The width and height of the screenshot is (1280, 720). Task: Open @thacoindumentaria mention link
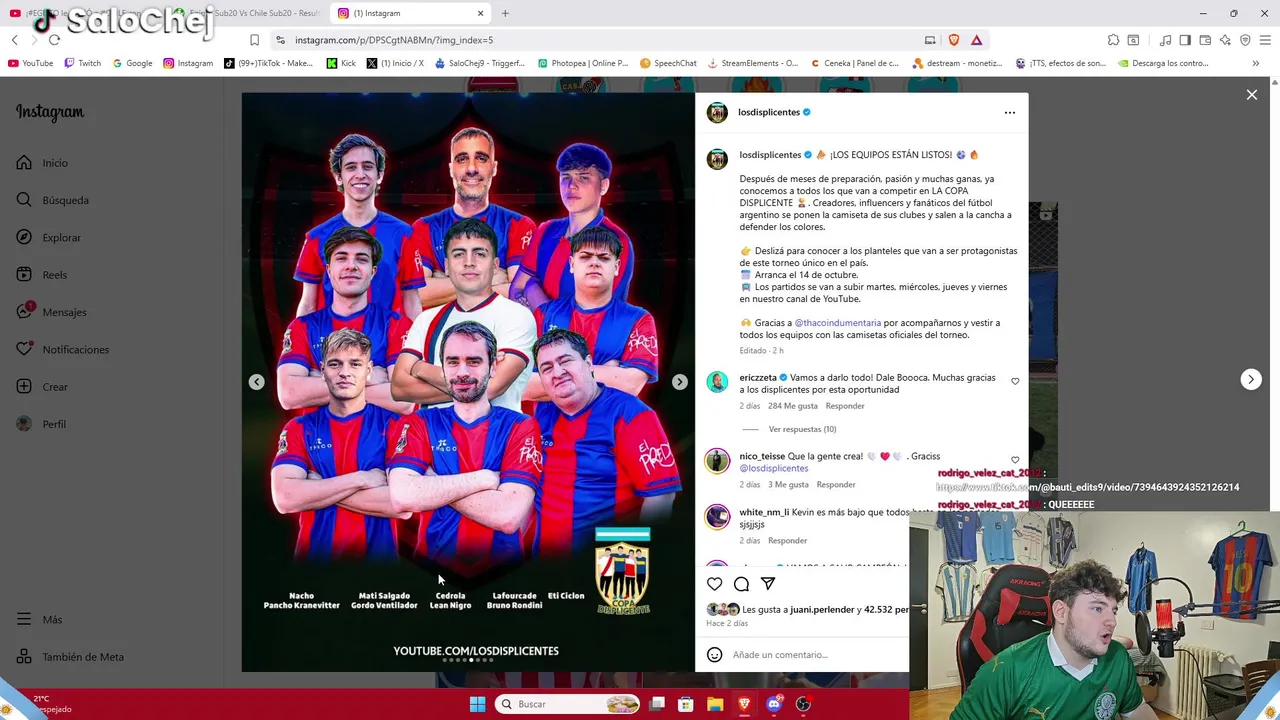point(838,323)
